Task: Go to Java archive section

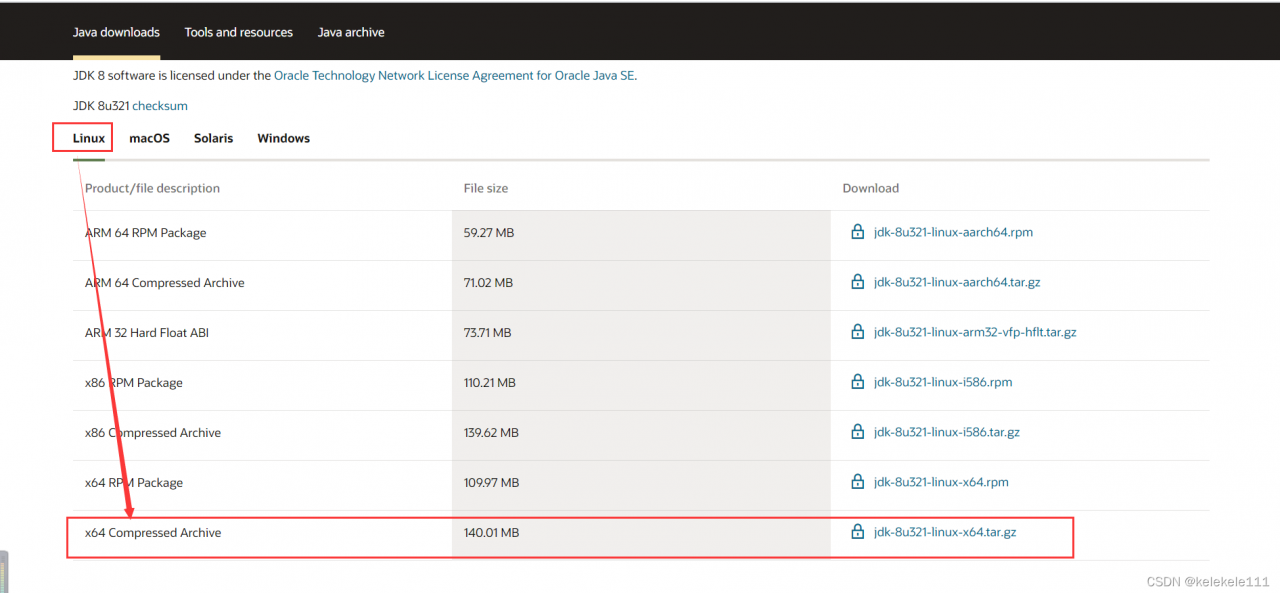Action: pyautogui.click(x=351, y=32)
